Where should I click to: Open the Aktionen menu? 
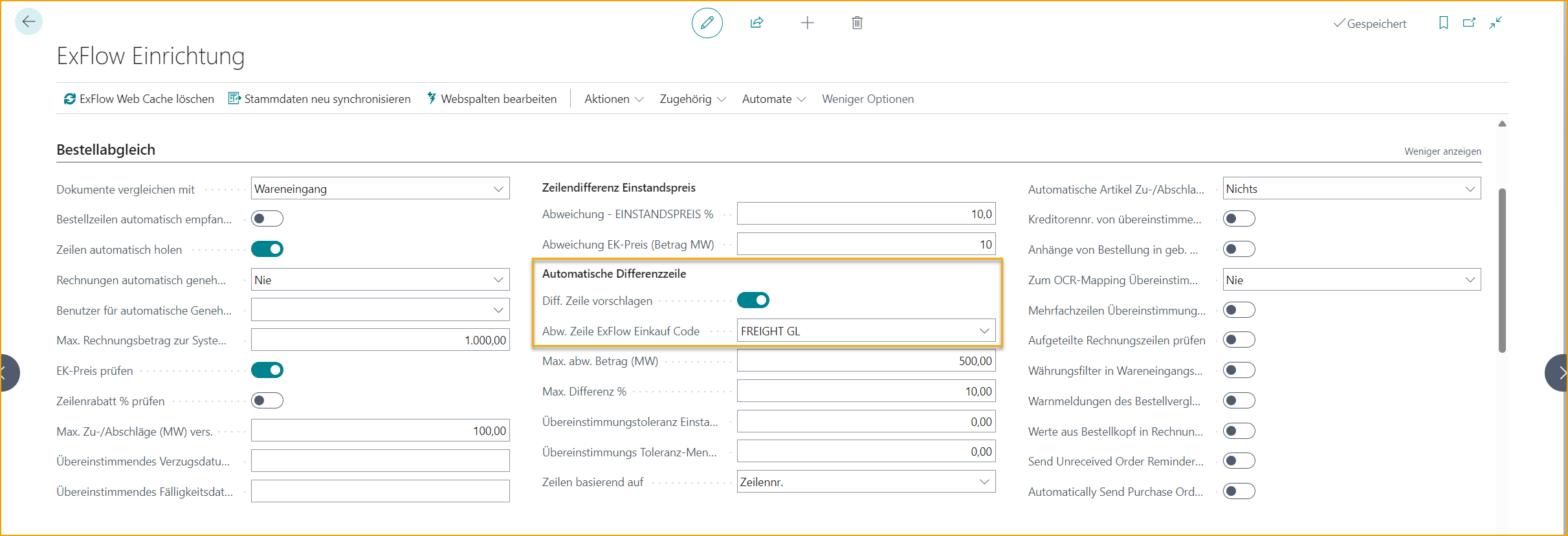pyautogui.click(x=613, y=99)
